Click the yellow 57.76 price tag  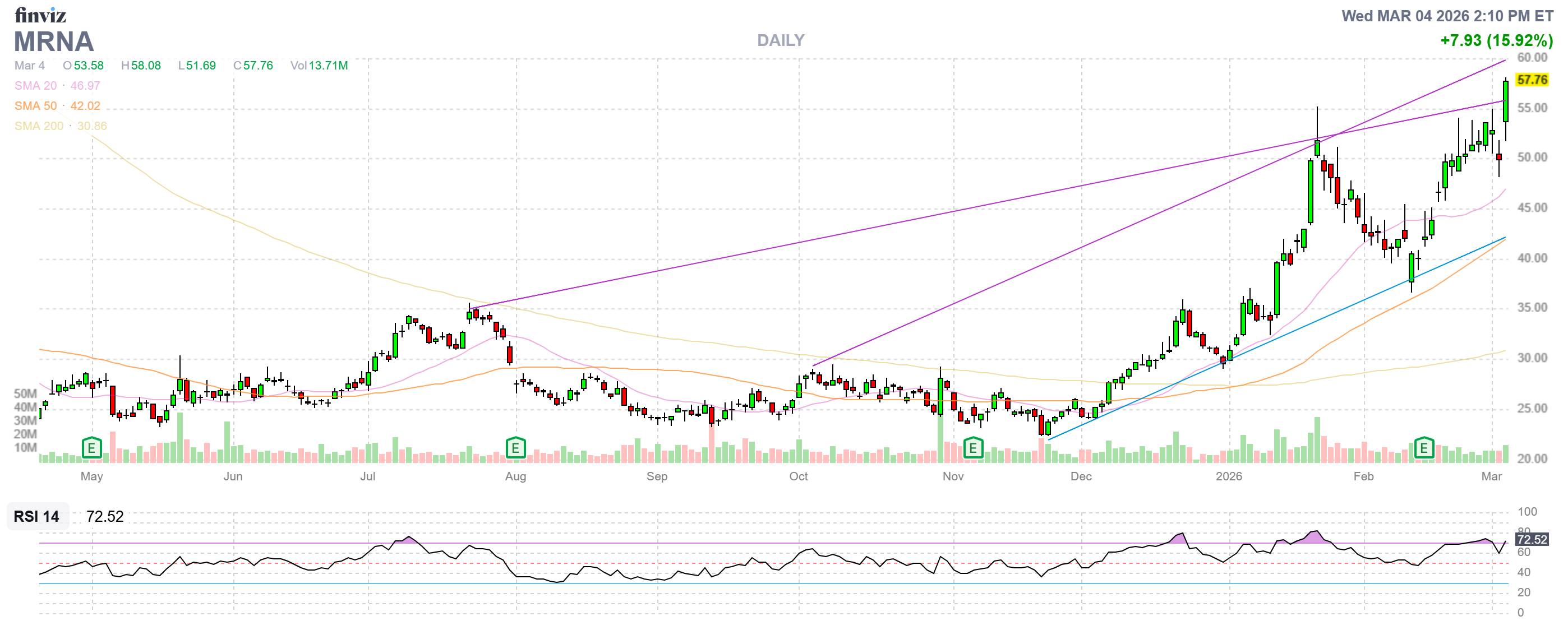pos(1532,80)
